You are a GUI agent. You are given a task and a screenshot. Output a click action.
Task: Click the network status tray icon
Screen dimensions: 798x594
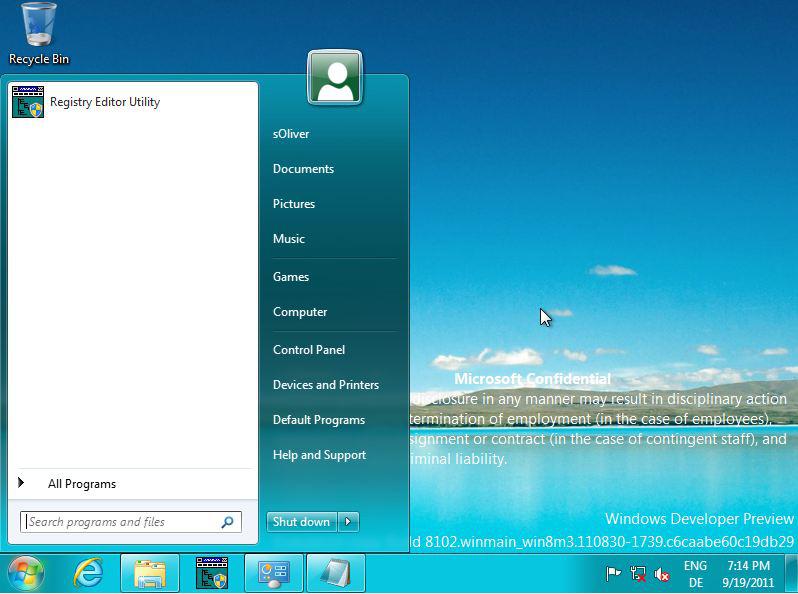pos(638,574)
